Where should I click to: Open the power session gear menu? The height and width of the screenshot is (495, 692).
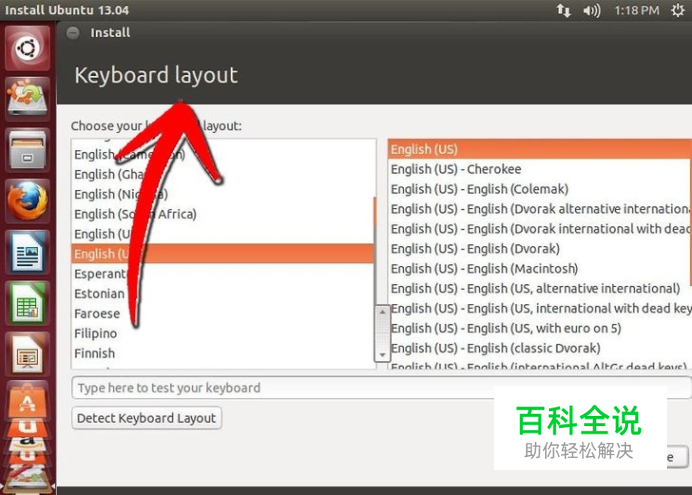click(678, 10)
